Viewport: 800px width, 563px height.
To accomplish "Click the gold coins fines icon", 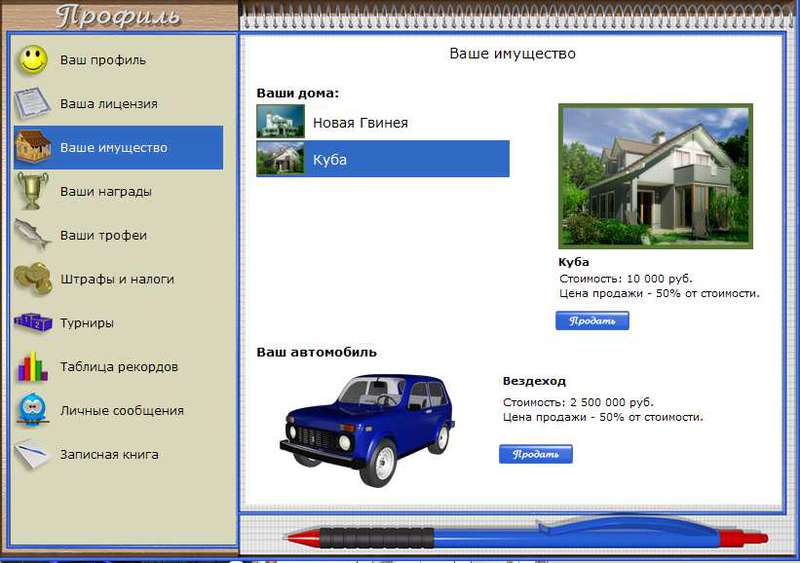I will pyautogui.click(x=33, y=279).
